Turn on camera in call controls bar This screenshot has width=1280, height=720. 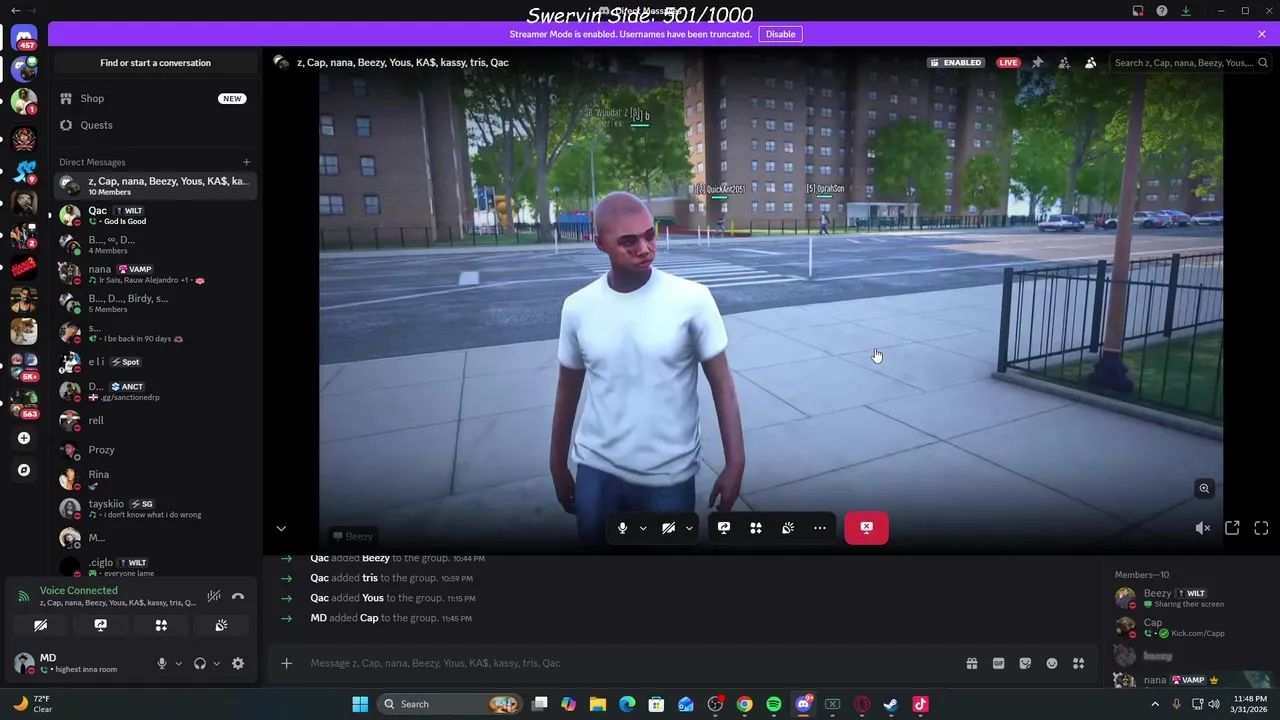(668, 528)
